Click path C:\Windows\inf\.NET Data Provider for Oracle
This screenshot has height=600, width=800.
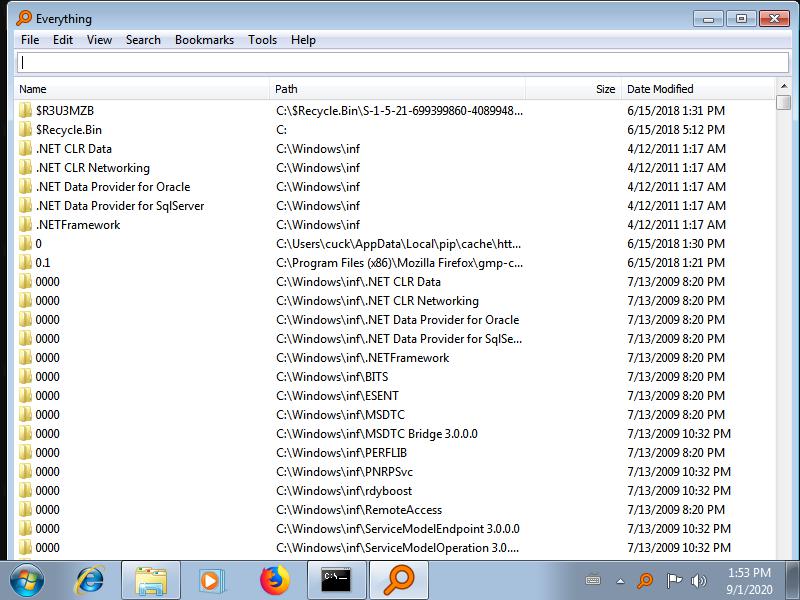coord(397,320)
